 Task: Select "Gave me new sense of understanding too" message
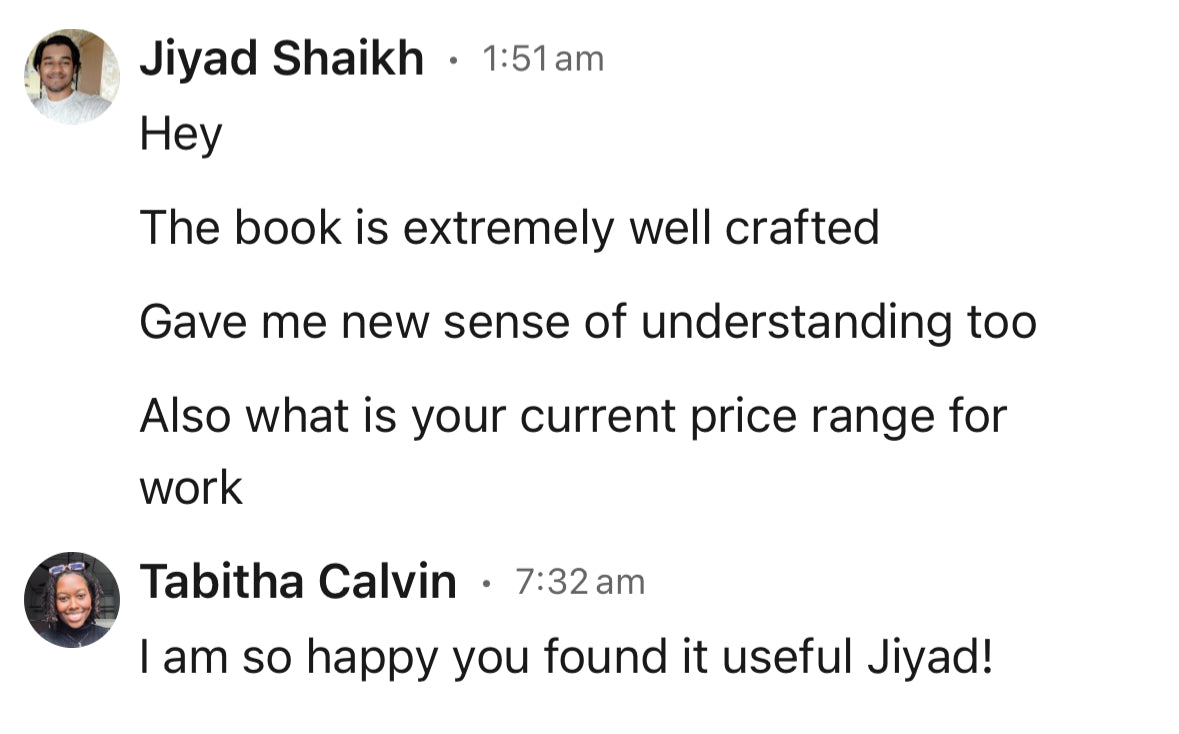point(587,322)
